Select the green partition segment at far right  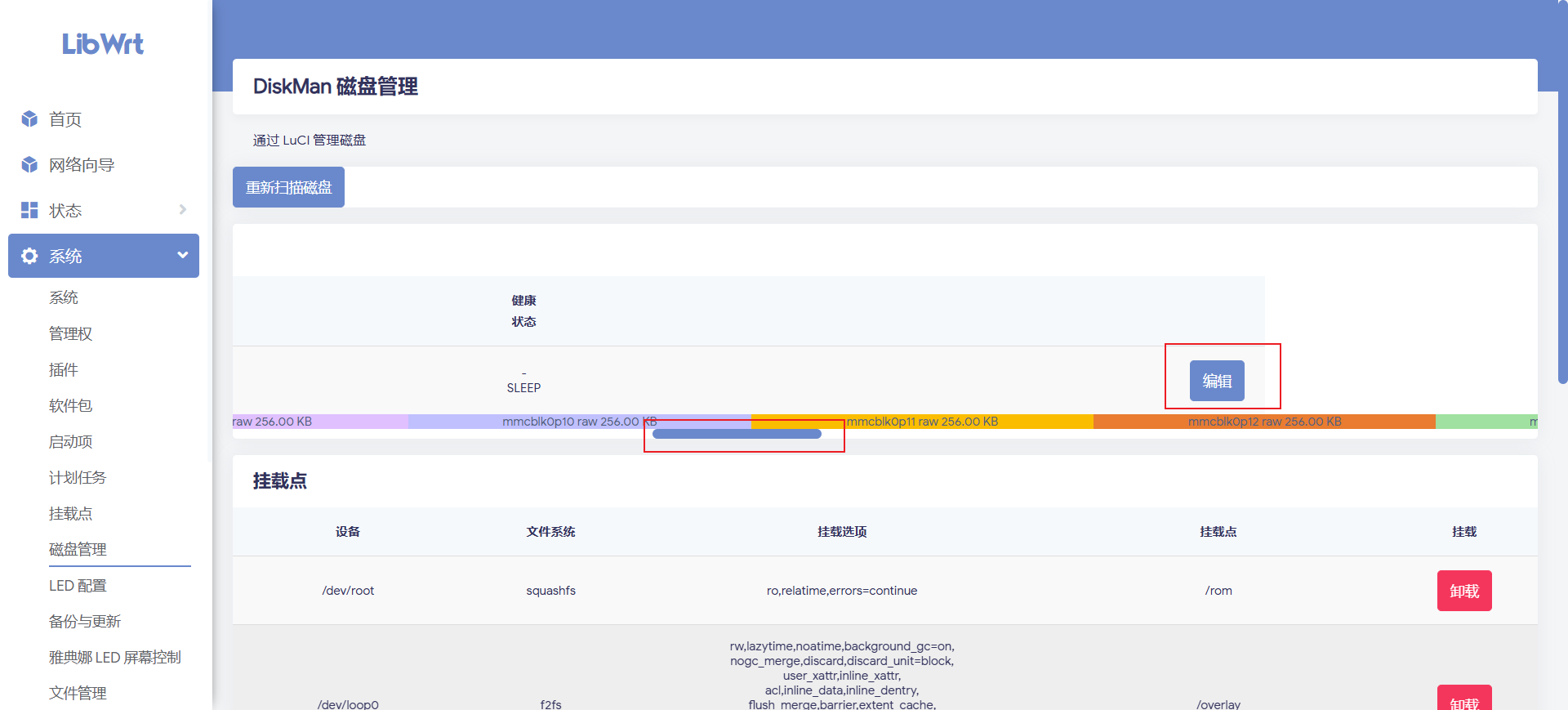[1486, 422]
